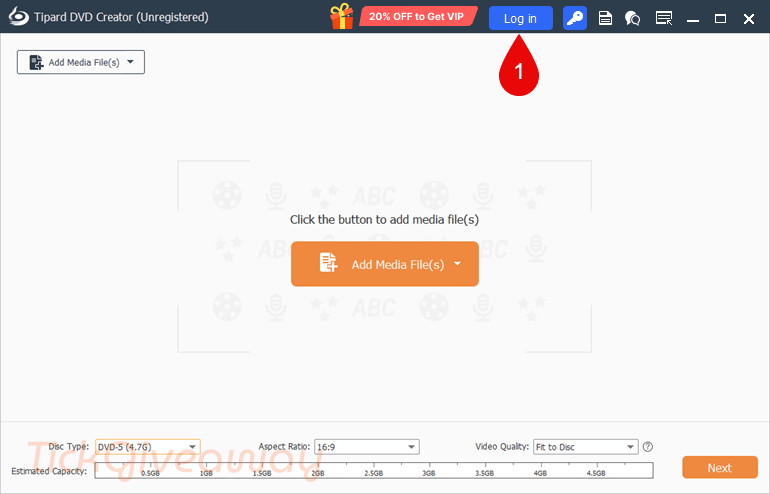This screenshot has width=770, height=494.
Task: Maximize the Tipard DVD Creator window
Action: point(720,19)
